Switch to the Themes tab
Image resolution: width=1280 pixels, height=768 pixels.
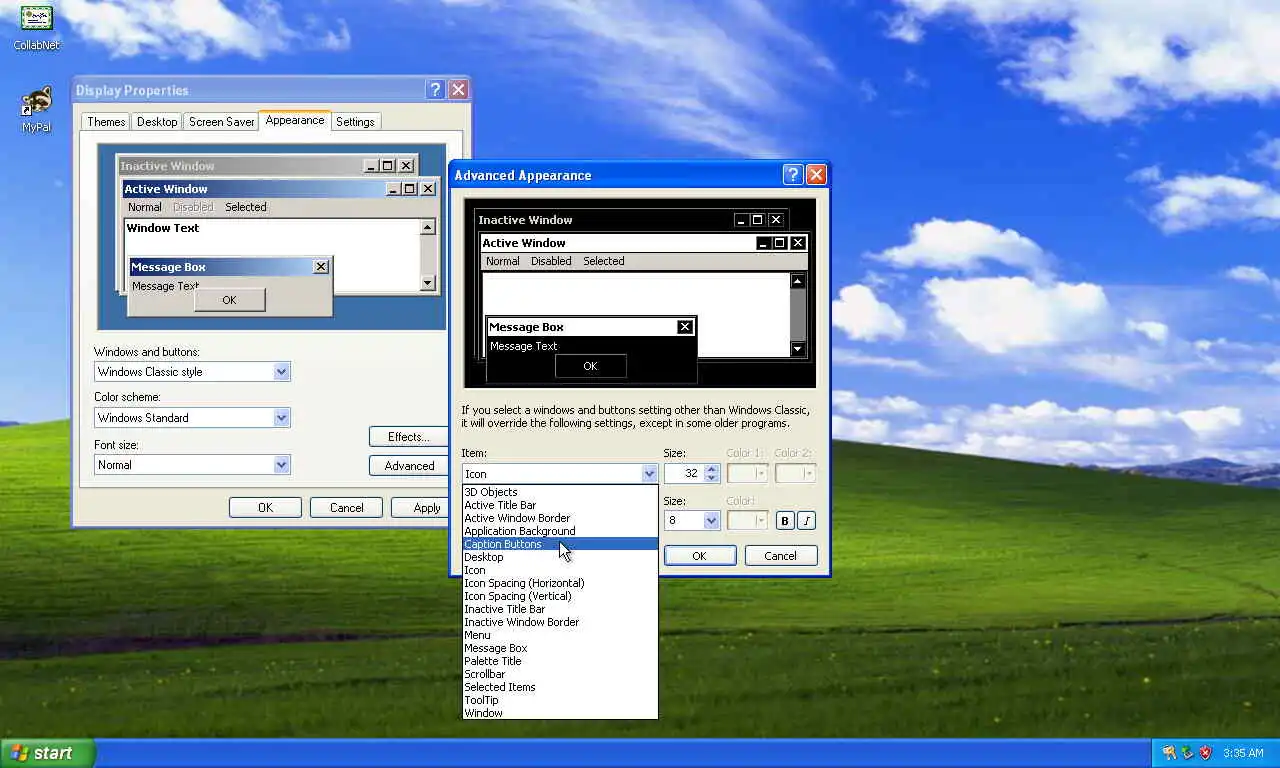coord(106,122)
